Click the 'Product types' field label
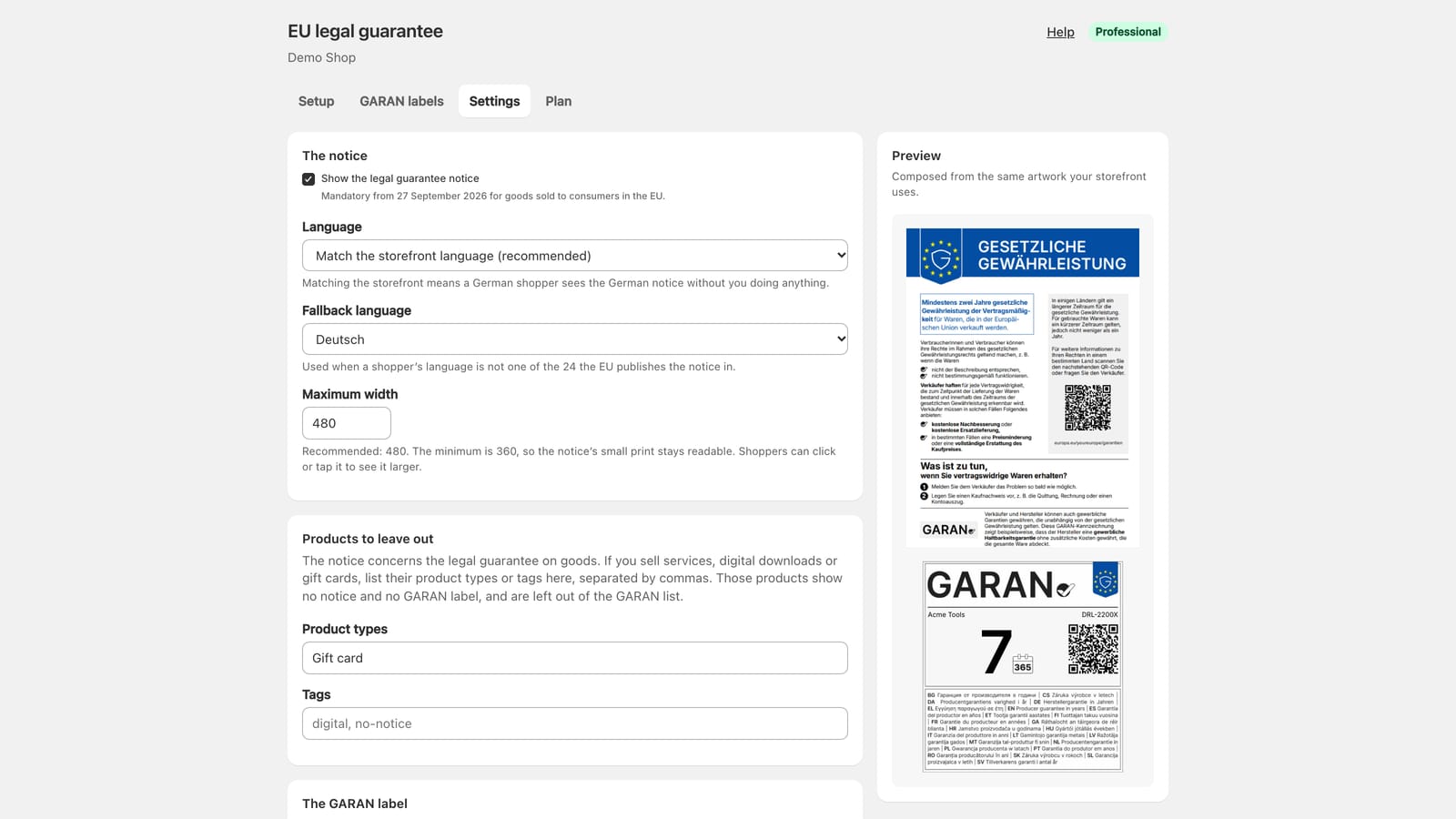Screen dimensions: 1456x819 click(345, 629)
